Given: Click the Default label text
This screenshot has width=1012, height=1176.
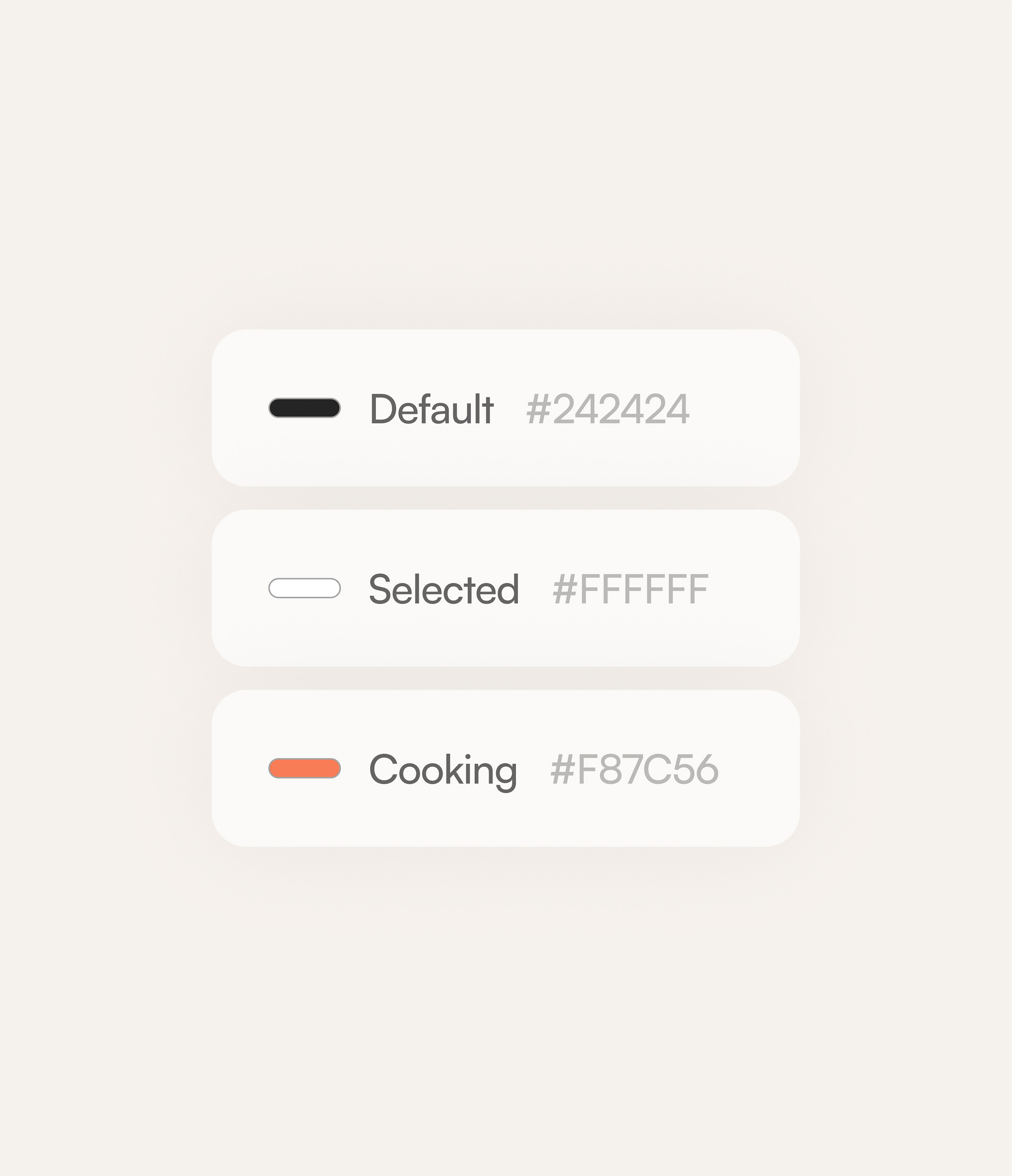Looking at the screenshot, I should pyautogui.click(x=432, y=409).
